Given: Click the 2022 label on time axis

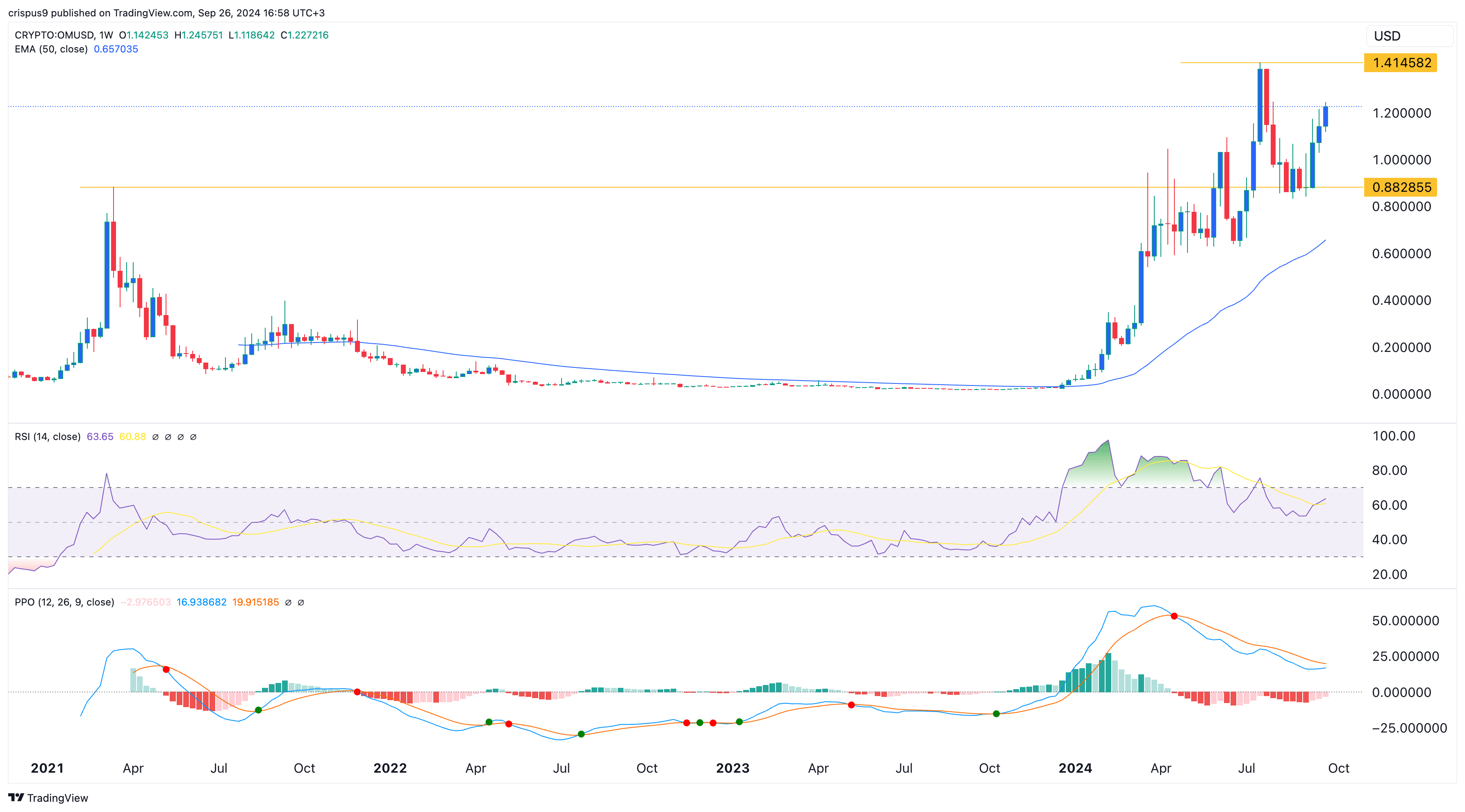Looking at the screenshot, I should coord(390,768).
